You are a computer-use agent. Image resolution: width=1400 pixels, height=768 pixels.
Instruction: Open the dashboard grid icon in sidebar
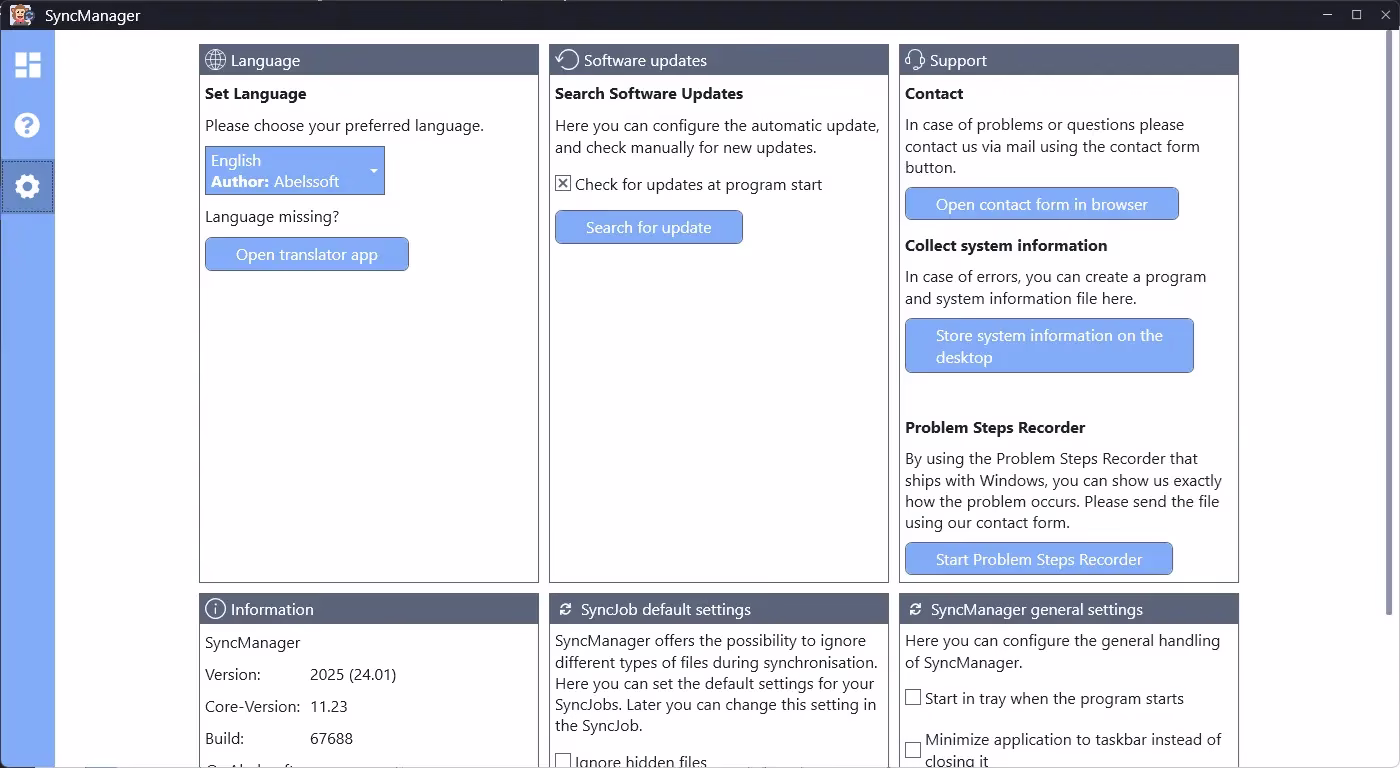28,65
